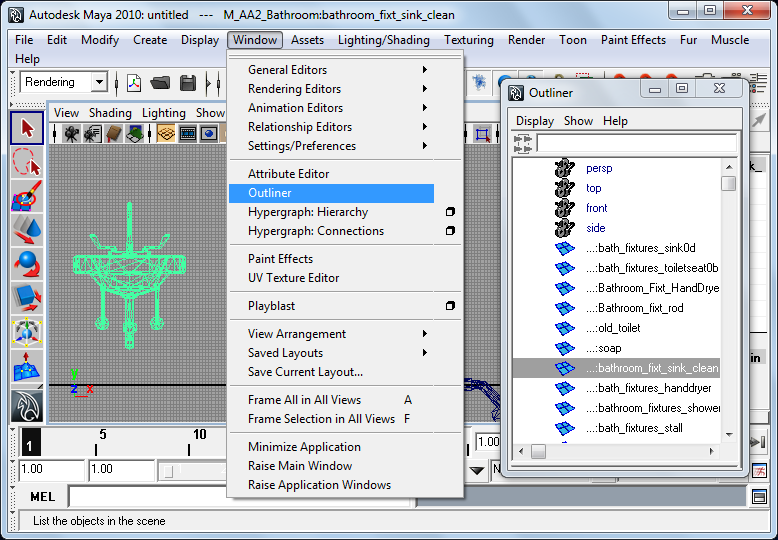The width and height of the screenshot is (778, 540).
Task: Select the Universal Manipulator tool
Action: [27, 332]
